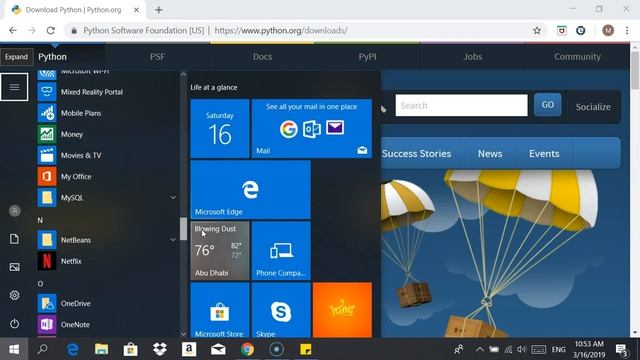Expand the MySQL folder
The height and width of the screenshot is (360, 640).
[173, 198]
